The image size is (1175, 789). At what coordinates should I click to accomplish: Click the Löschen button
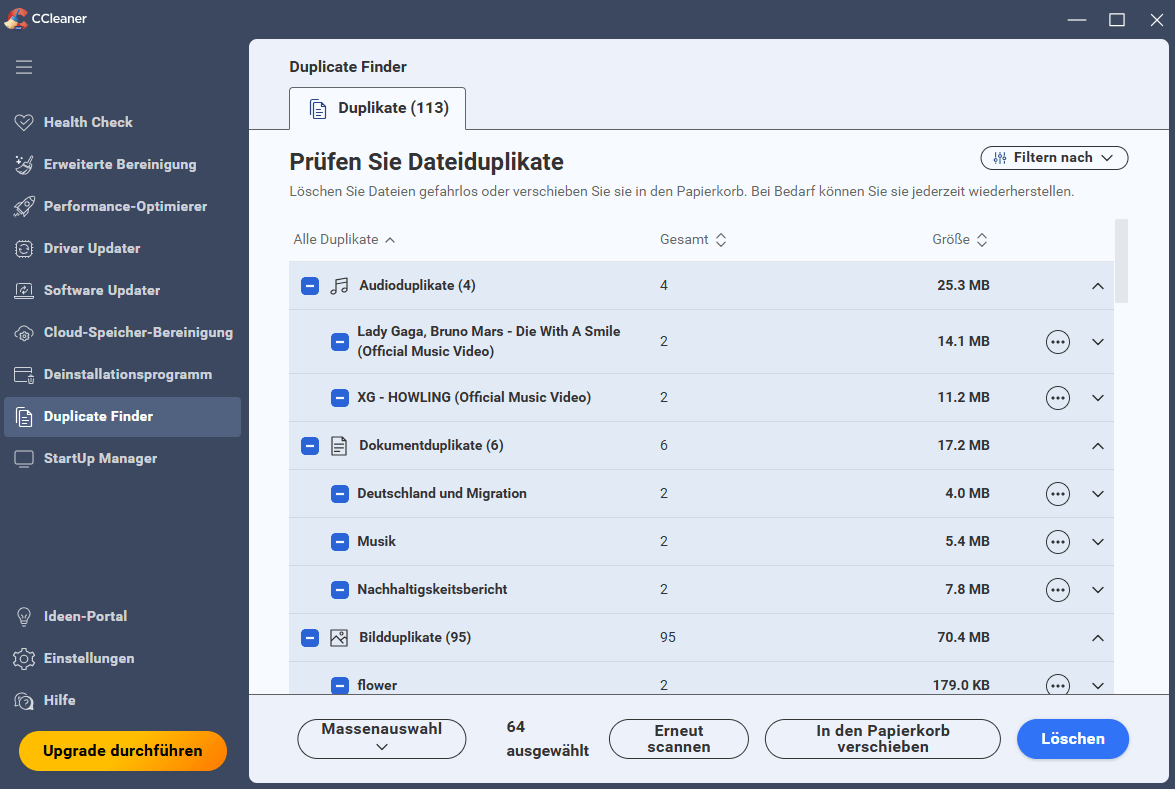coord(1072,739)
